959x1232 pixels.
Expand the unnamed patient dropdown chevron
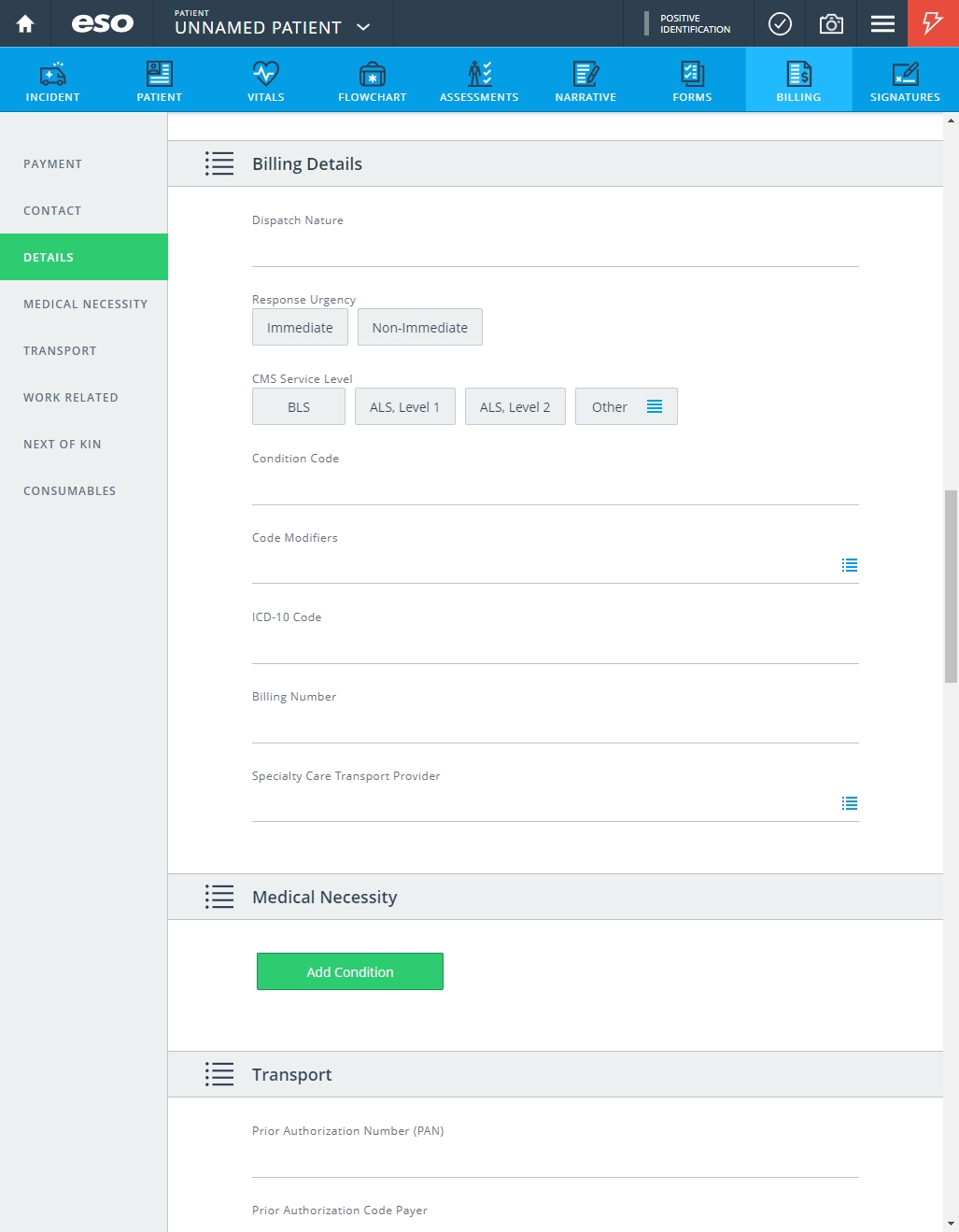[x=364, y=27]
